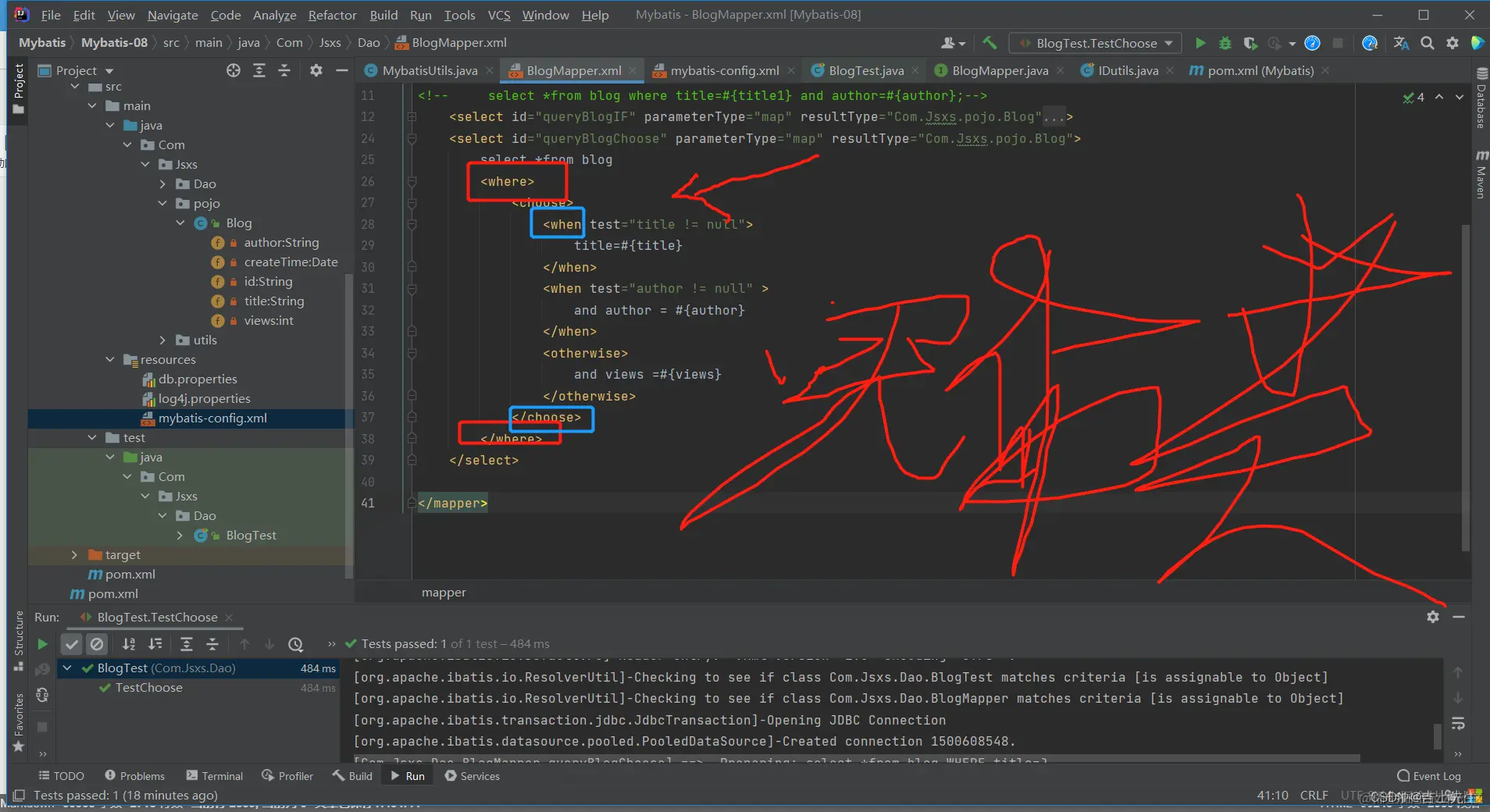Screen dimensions: 1490x812
Task: Expand the Dao folder under main Jsxs
Action: 162,183
